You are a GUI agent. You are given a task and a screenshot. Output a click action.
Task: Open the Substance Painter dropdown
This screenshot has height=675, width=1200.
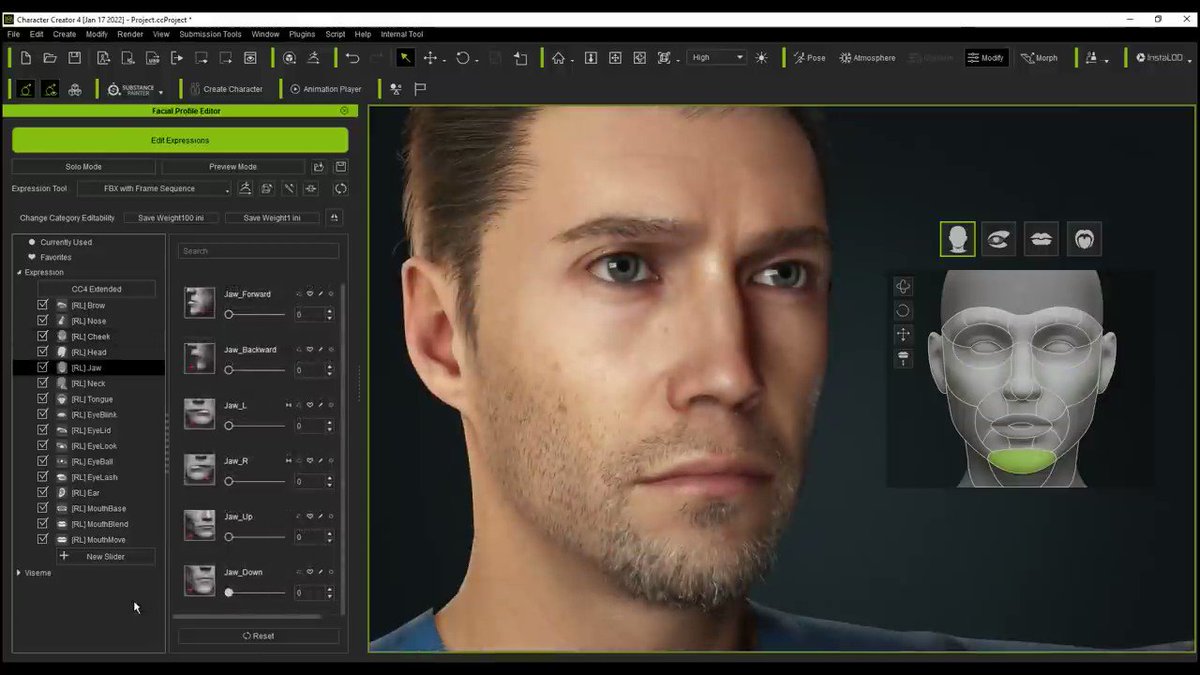pos(161,93)
